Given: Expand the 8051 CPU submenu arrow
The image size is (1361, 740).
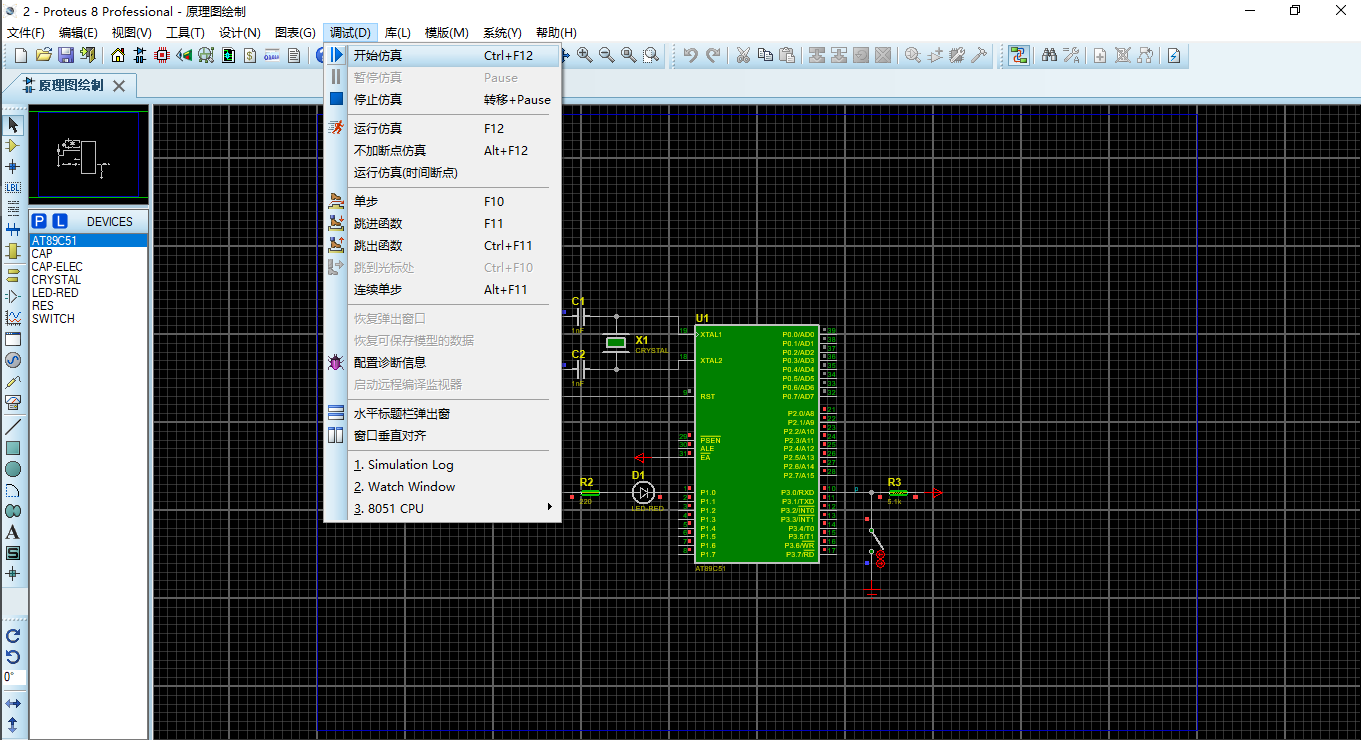Looking at the screenshot, I should [549, 508].
